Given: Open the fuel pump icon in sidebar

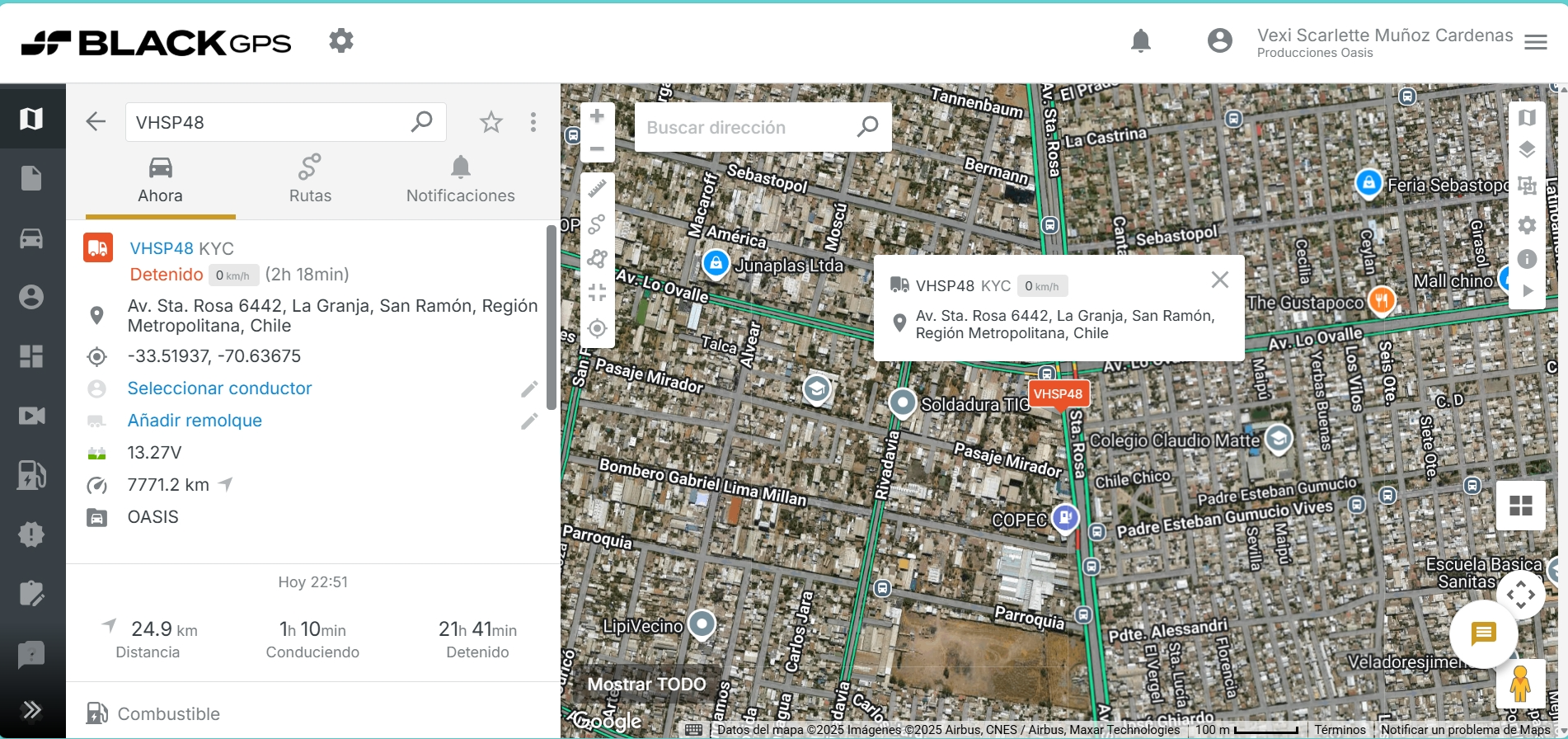Looking at the screenshot, I should tap(31, 475).
